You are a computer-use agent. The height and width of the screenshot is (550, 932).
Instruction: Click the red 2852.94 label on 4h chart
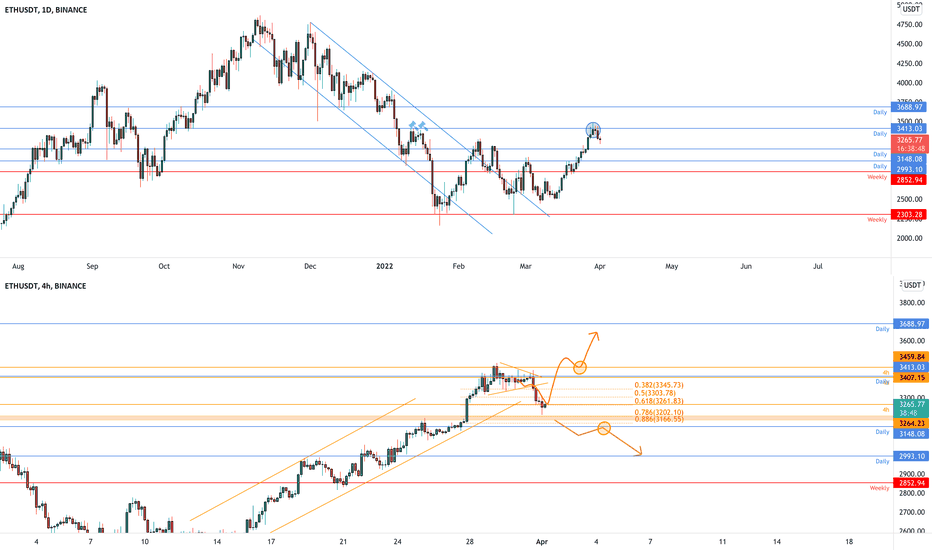tap(911, 483)
